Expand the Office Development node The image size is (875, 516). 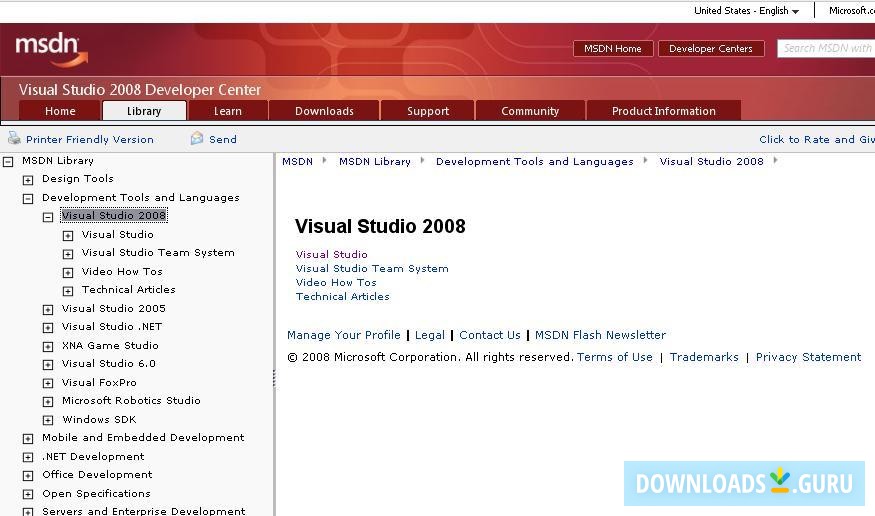tap(28, 476)
